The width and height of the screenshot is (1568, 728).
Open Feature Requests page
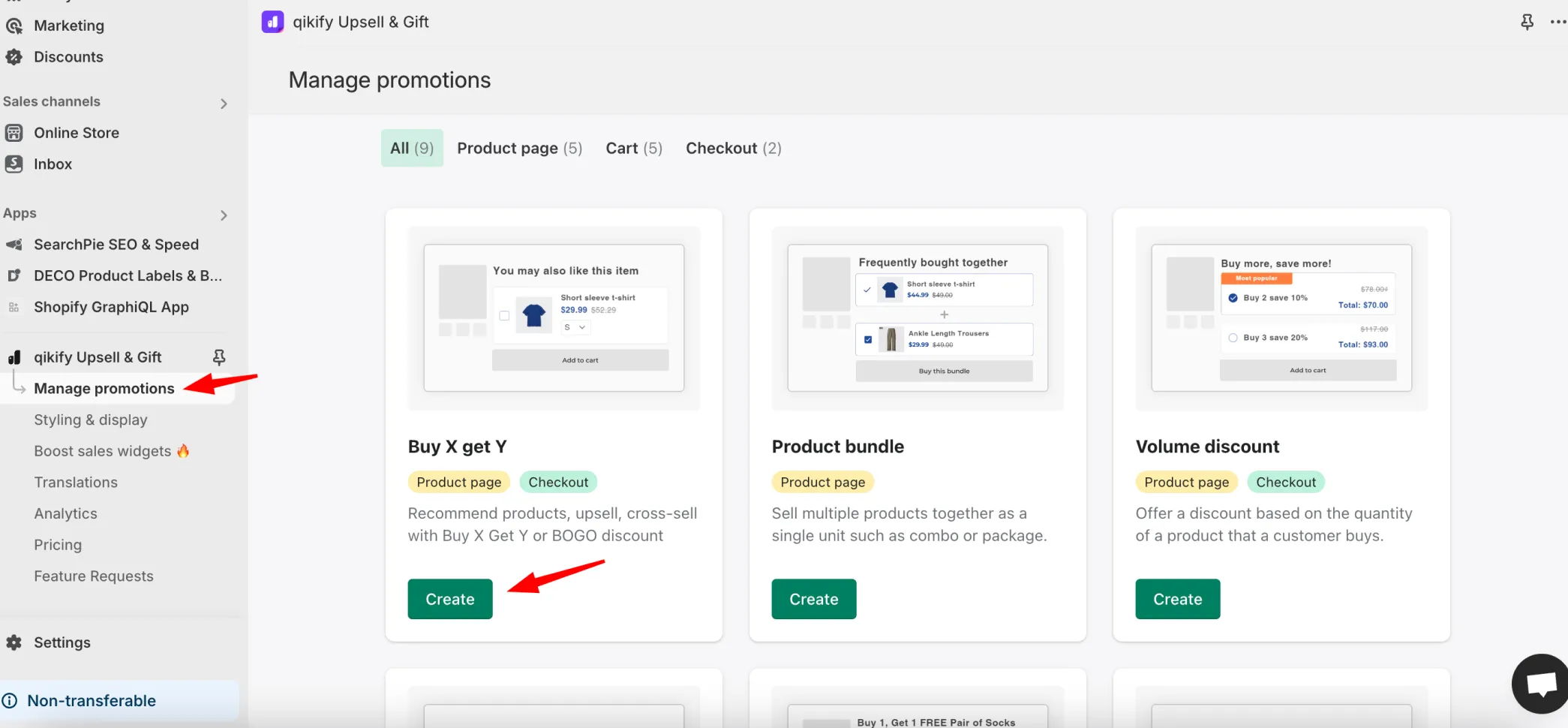tap(94, 576)
